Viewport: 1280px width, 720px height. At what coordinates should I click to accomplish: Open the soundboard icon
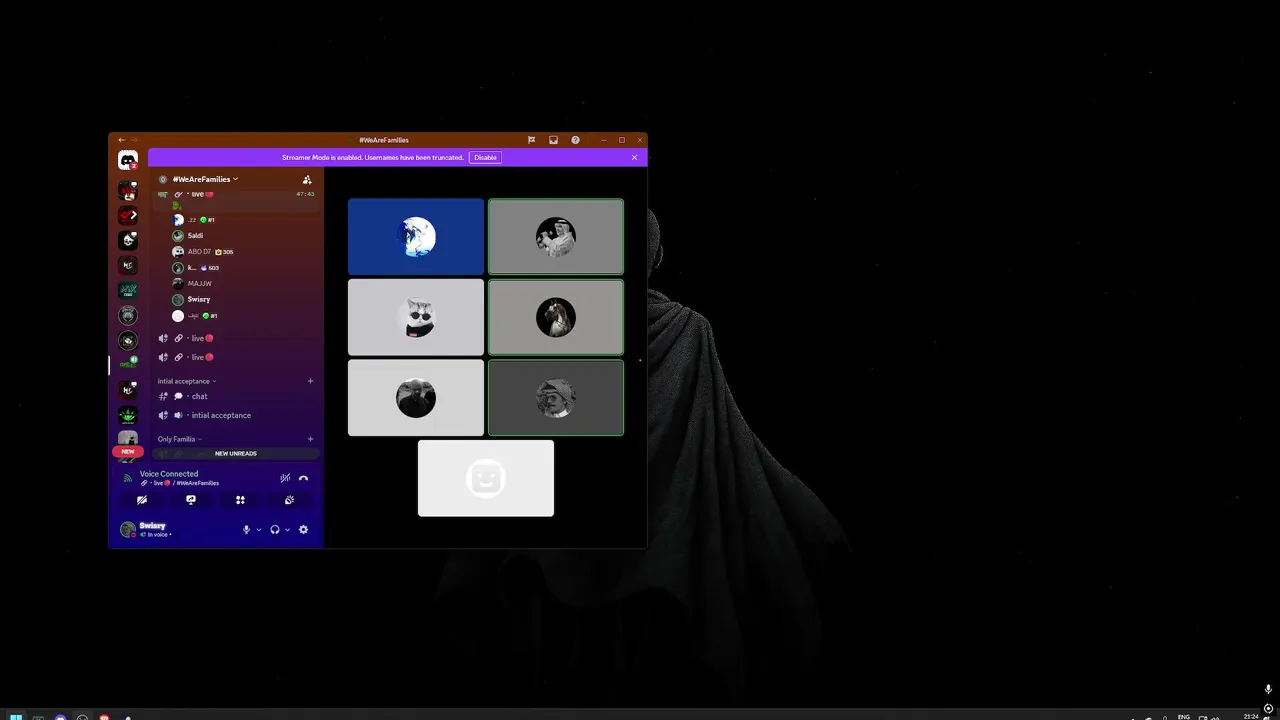click(289, 500)
